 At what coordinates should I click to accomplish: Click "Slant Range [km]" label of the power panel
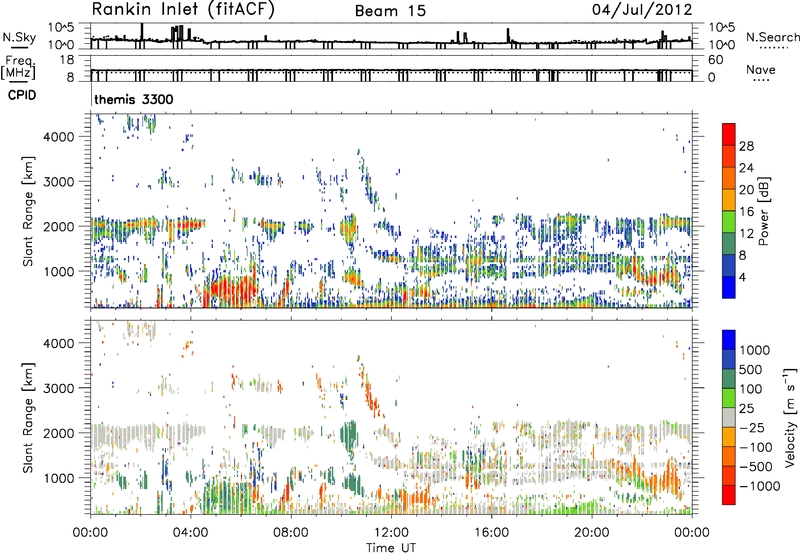pos(28,211)
